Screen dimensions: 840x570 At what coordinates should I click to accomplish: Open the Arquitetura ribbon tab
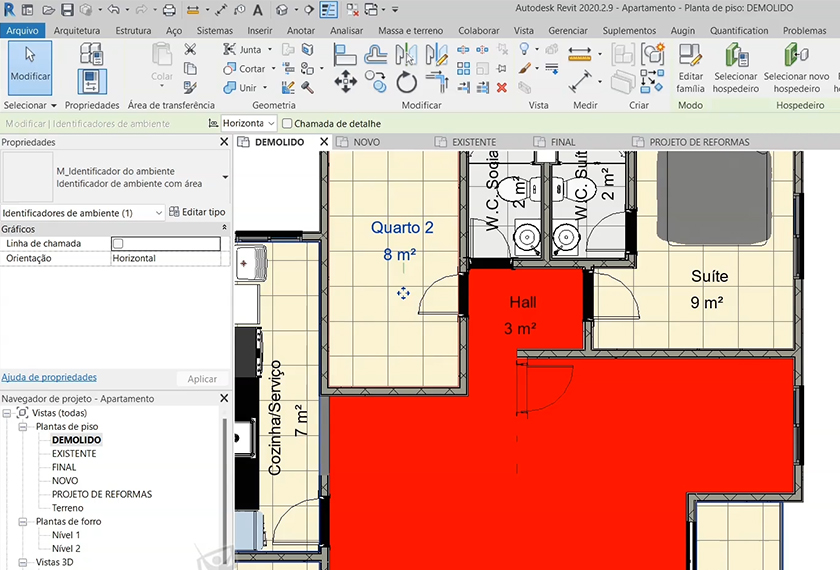click(76, 31)
